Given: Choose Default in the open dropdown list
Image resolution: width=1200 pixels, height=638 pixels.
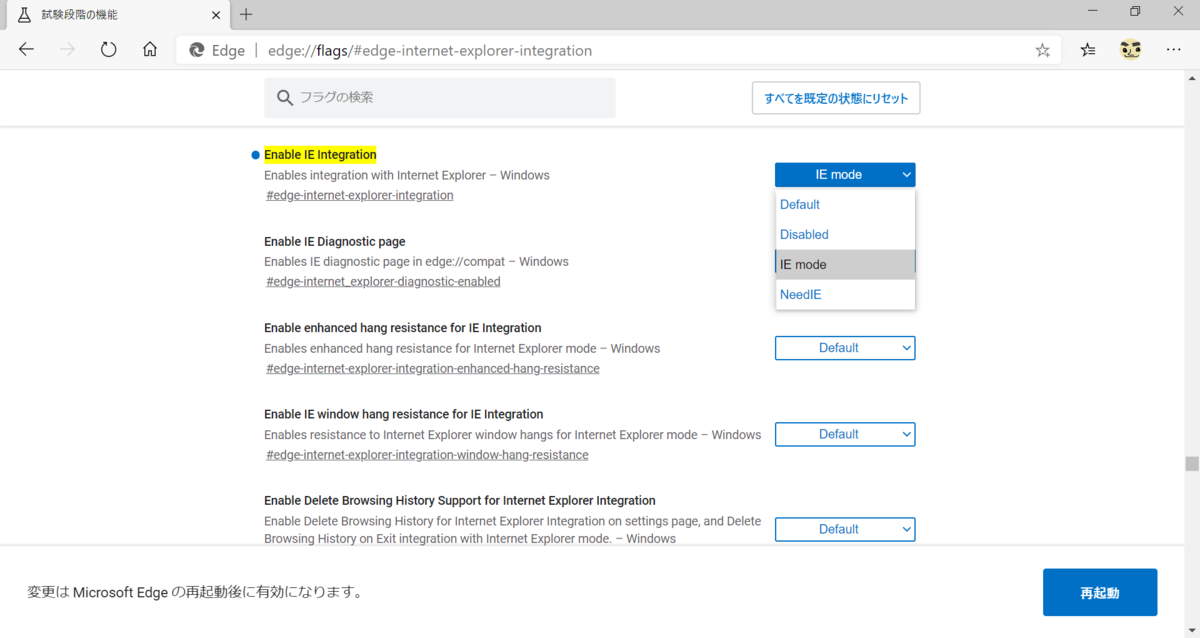Looking at the screenshot, I should pyautogui.click(x=845, y=204).
